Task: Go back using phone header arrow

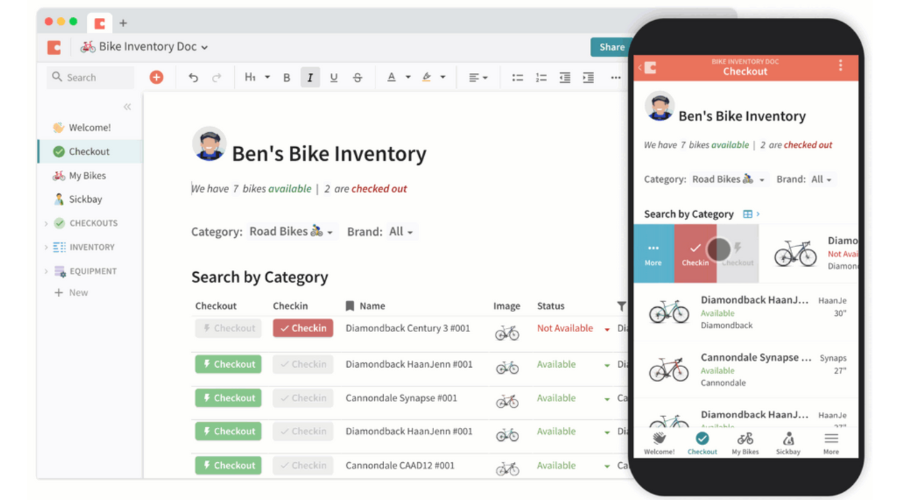Action: [641, 68]
